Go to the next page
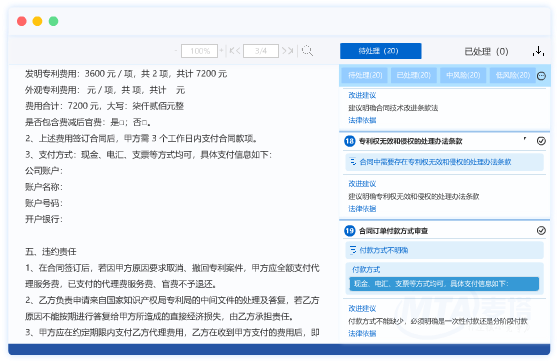This screenshot has height=364, width=560. click(x=284, y=51)
